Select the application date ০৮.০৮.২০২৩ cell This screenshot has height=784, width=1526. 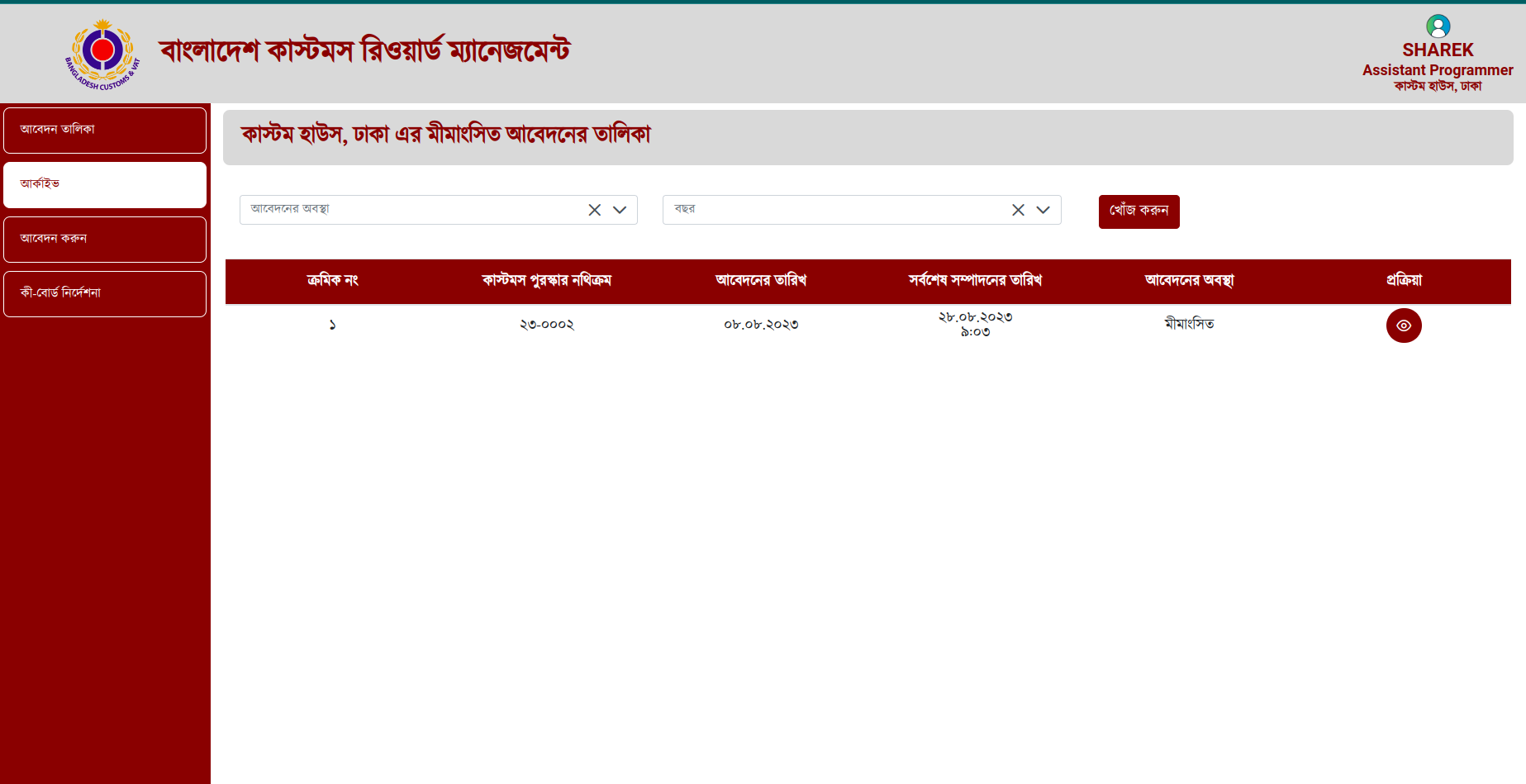click(x=761, y=325)
